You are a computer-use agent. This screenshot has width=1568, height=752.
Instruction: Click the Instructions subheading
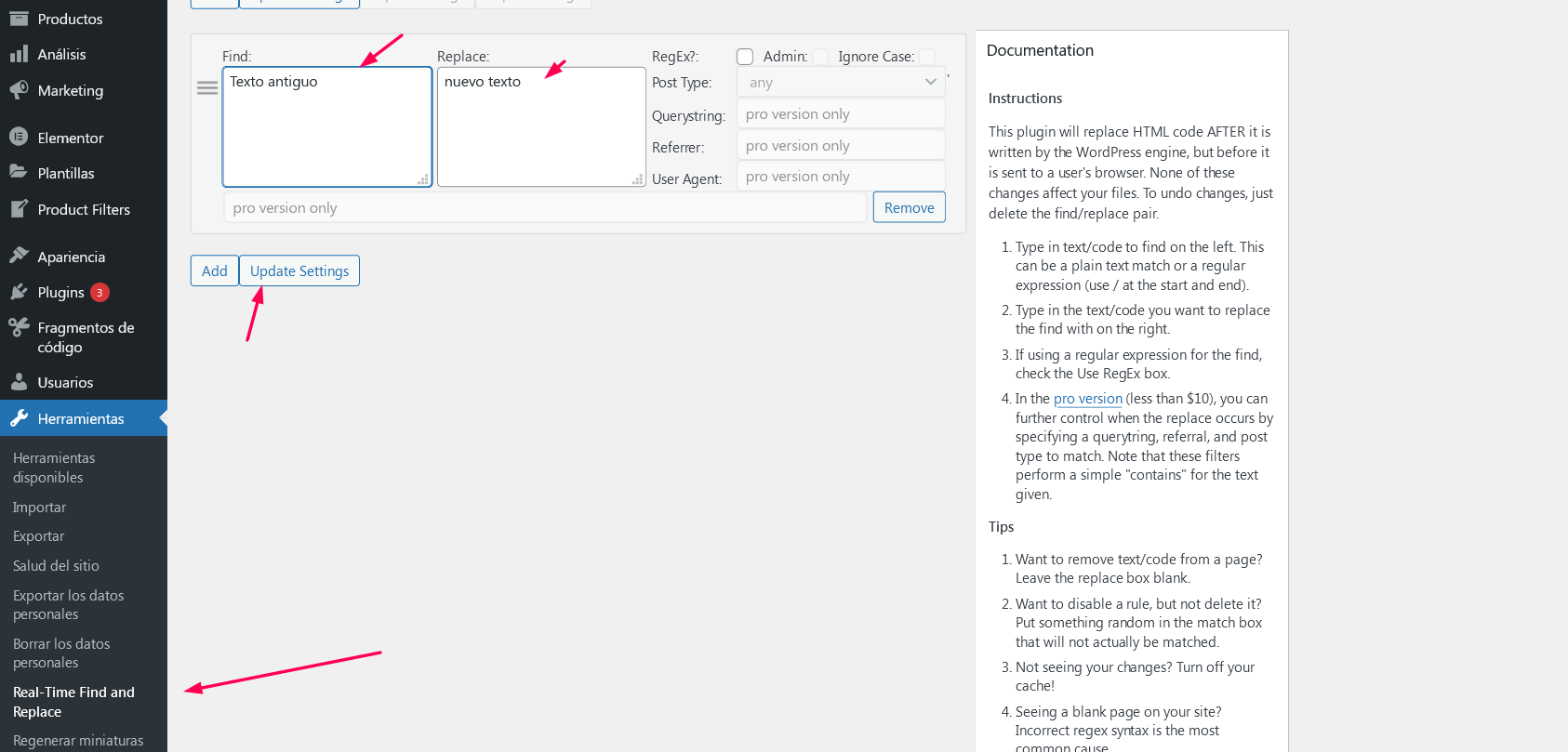pos(1025,98)
